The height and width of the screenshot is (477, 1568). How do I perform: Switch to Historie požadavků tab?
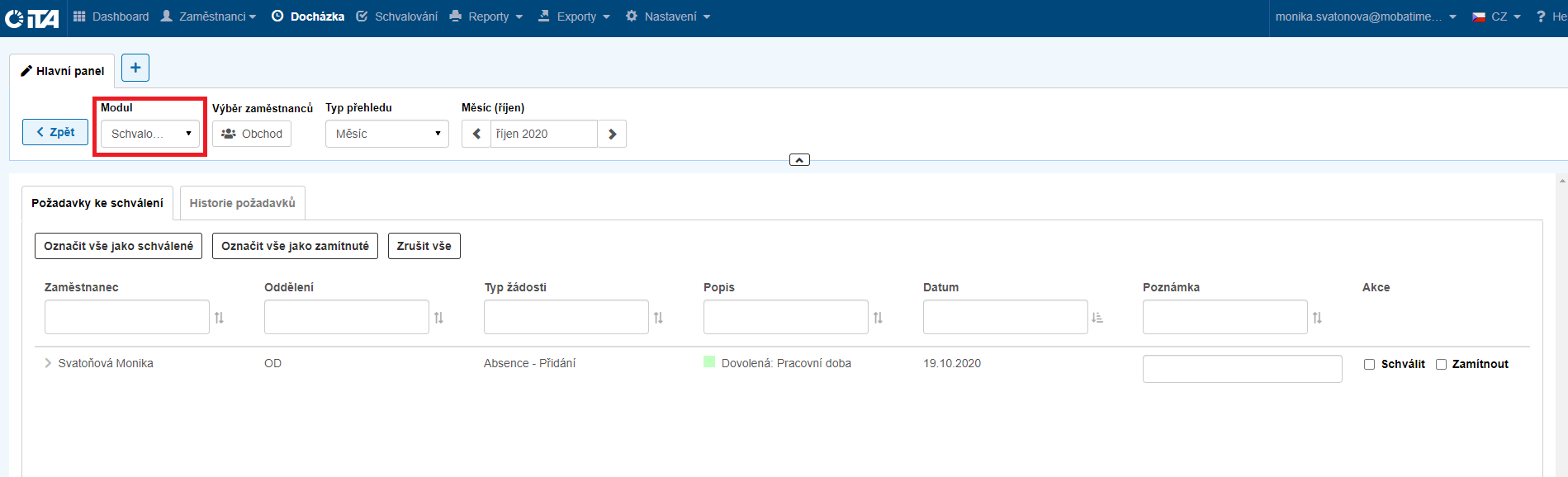pos(242,203)
